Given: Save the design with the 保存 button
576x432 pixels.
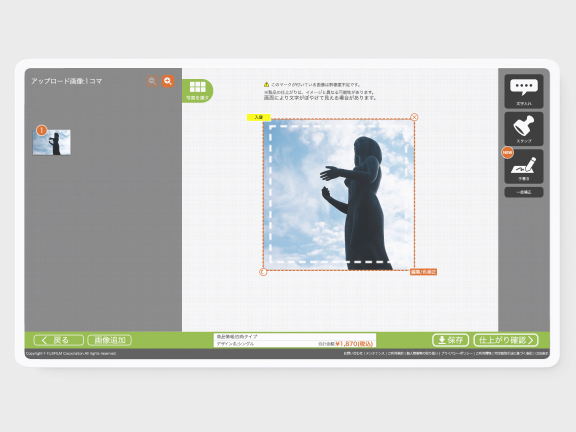Looking at the screenshot, I should pos(450,340).
